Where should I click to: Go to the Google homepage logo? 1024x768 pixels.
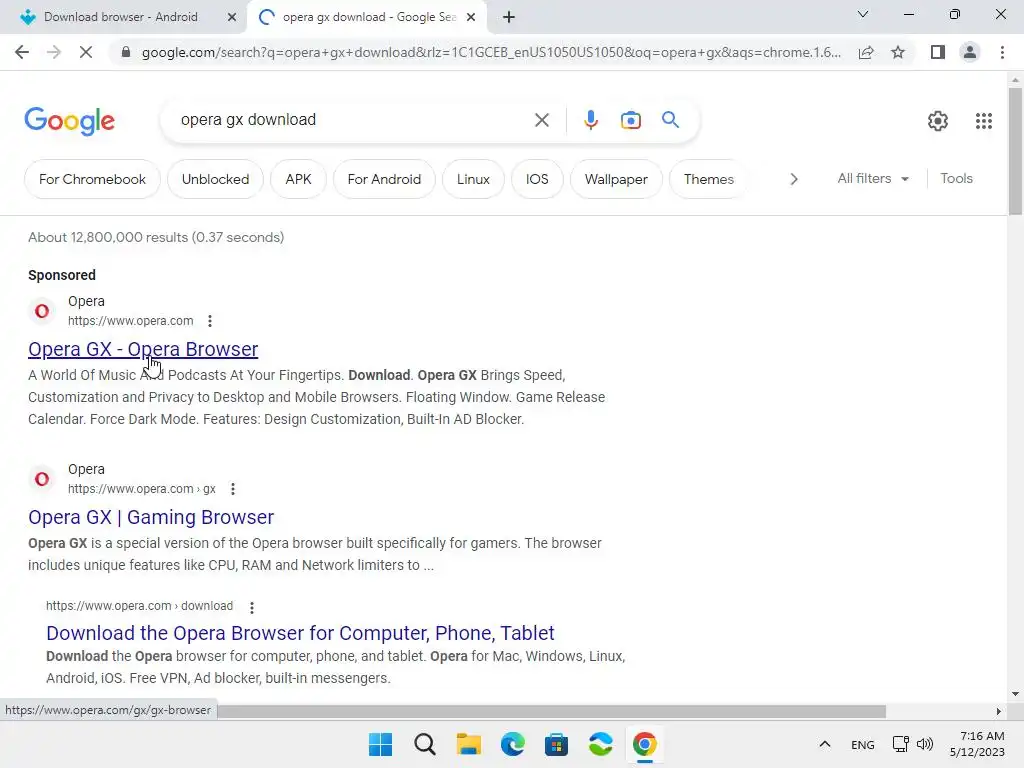click(70, 121)
